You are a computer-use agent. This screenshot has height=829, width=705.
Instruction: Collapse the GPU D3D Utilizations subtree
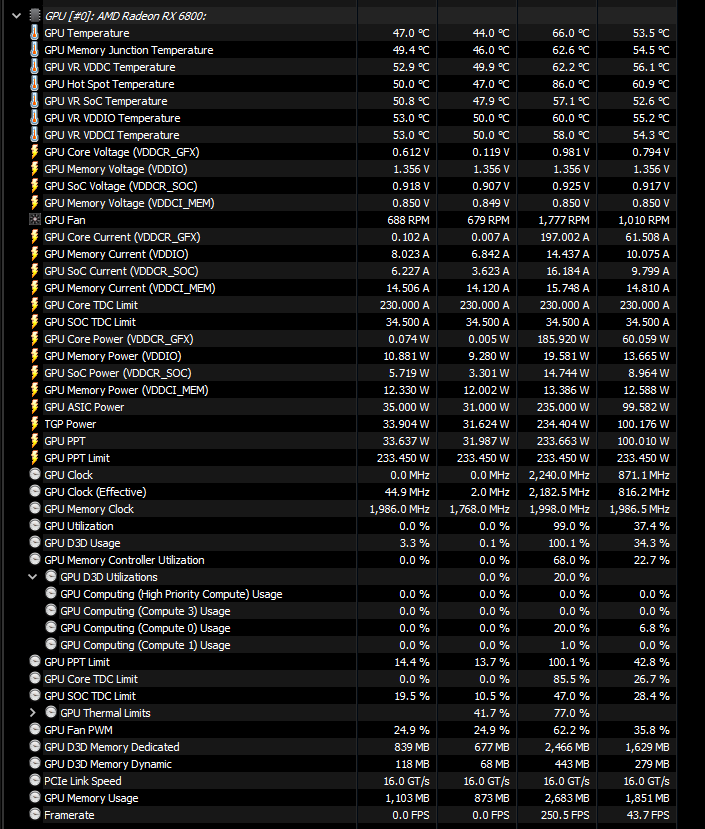coord(33,577)
